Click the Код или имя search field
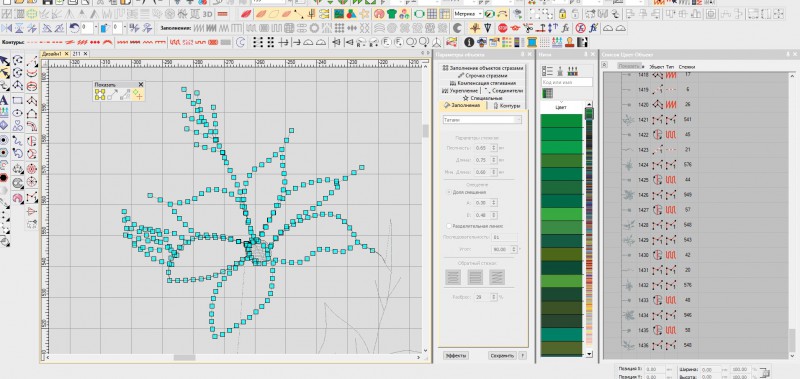 pyautogui.click(x=567, y=82)
